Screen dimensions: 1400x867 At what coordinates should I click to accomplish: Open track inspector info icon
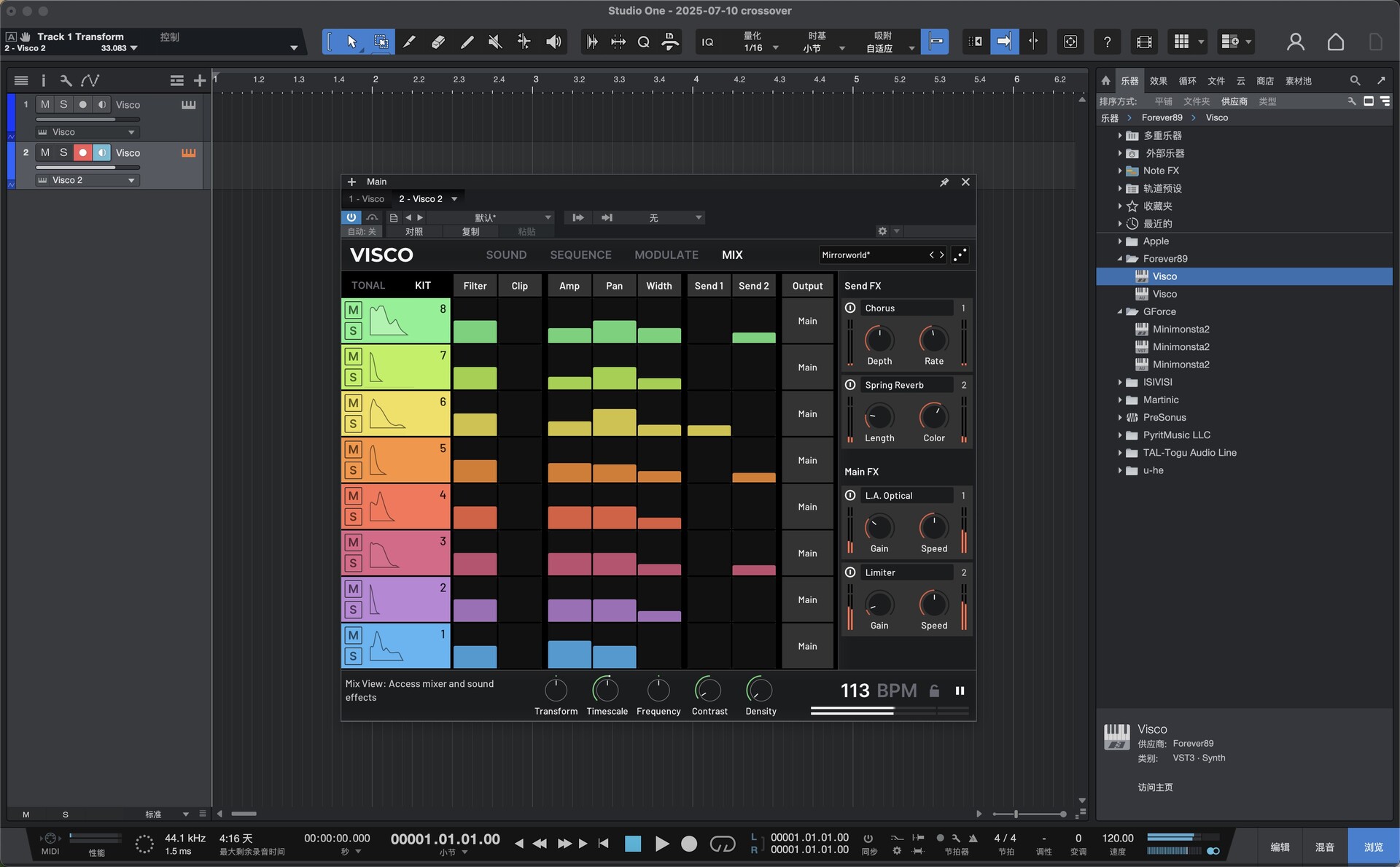point(43,80)
